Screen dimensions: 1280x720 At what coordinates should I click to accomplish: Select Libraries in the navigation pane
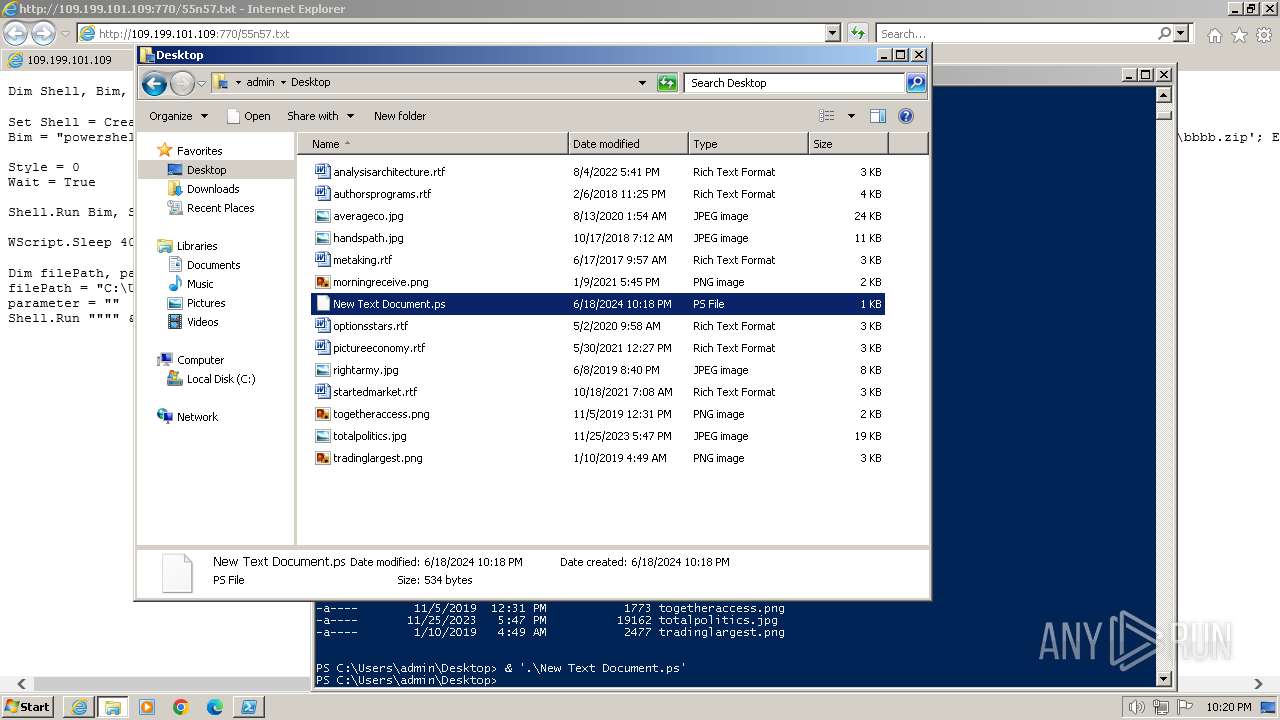point(197,246)
